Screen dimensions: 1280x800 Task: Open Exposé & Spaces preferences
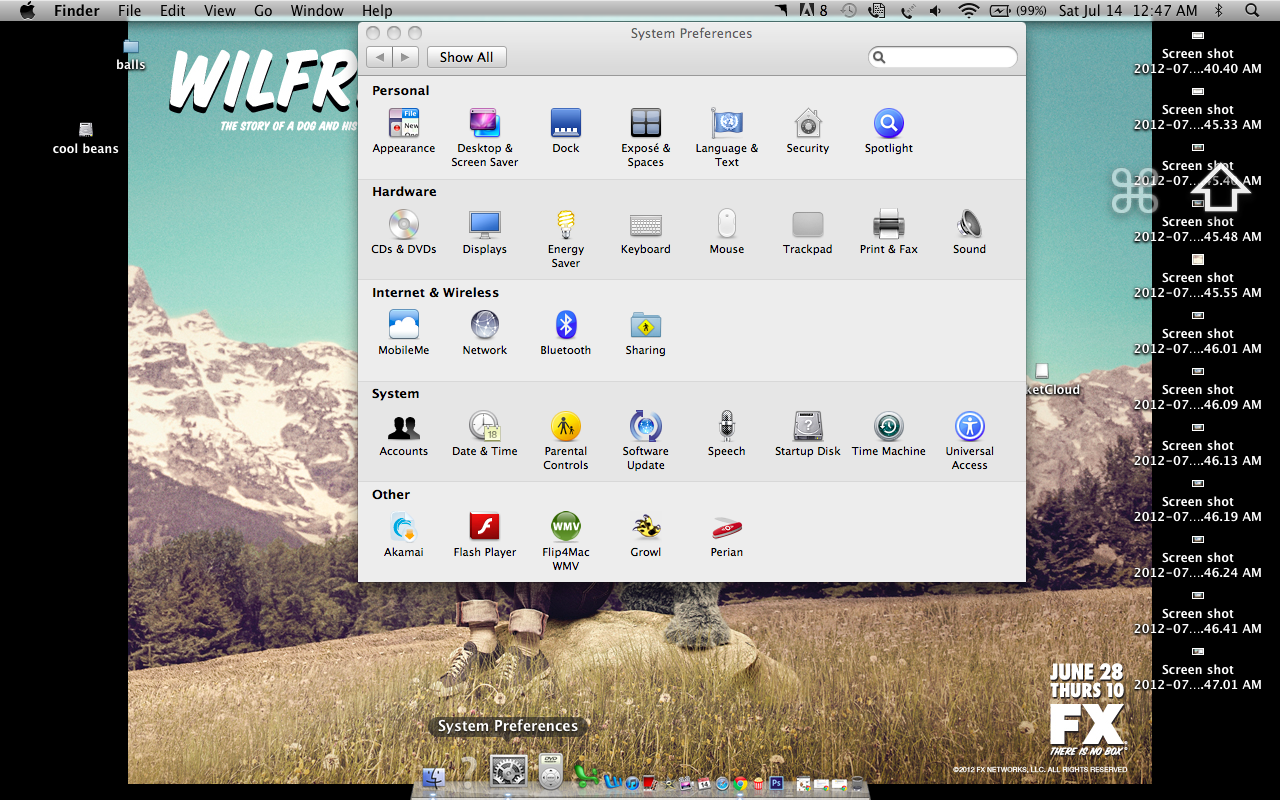pyautogui.click(x=646, y=138)
